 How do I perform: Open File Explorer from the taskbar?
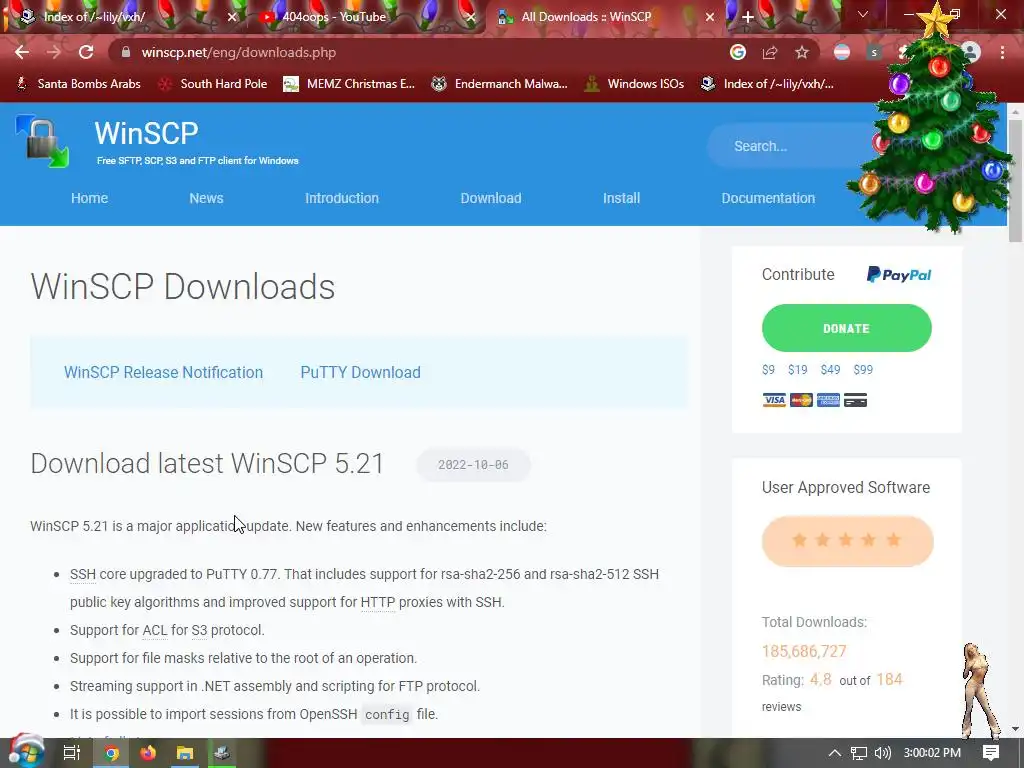point(185,754)
